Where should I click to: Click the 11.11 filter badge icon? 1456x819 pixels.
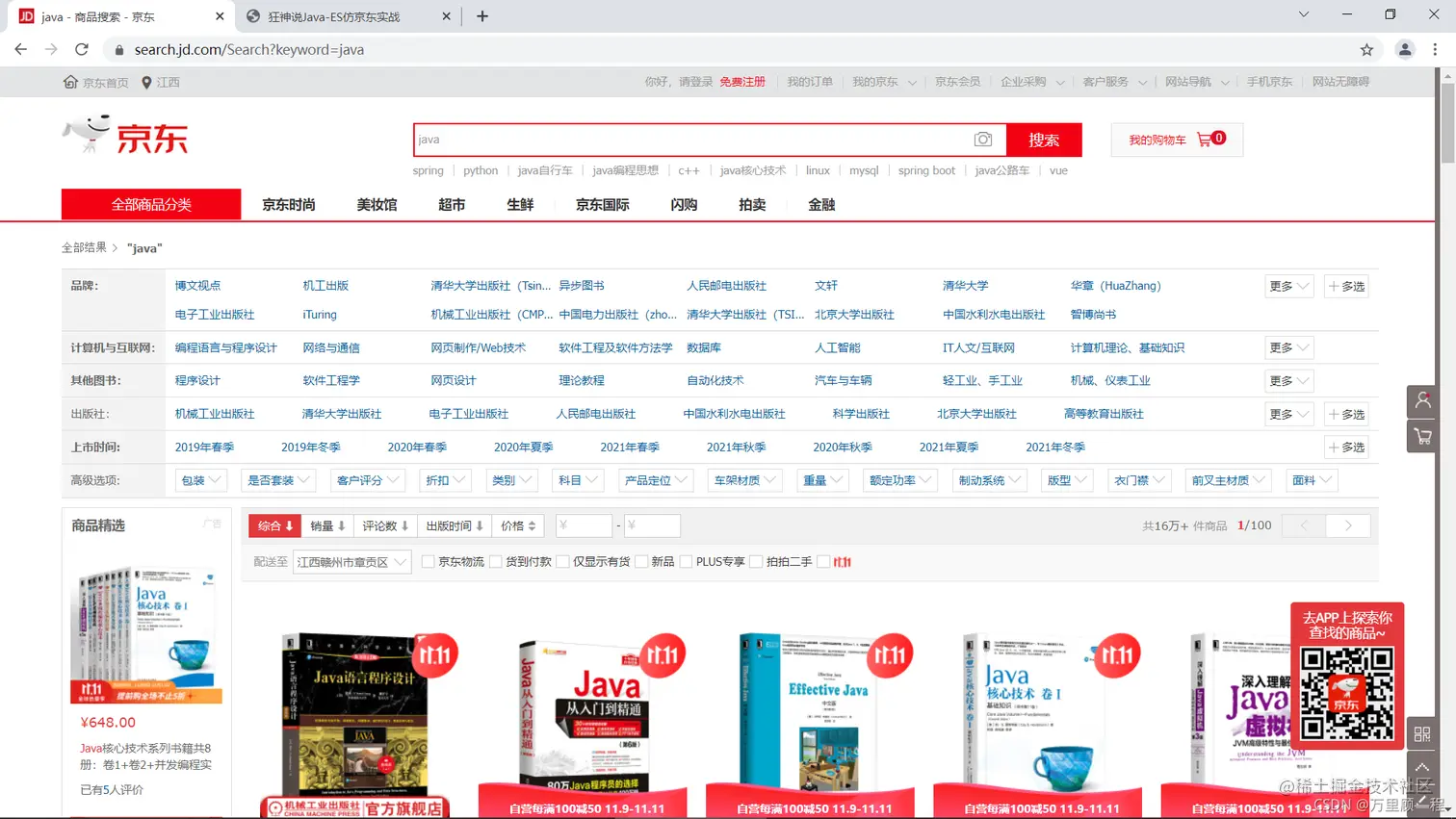click(842, 562)
